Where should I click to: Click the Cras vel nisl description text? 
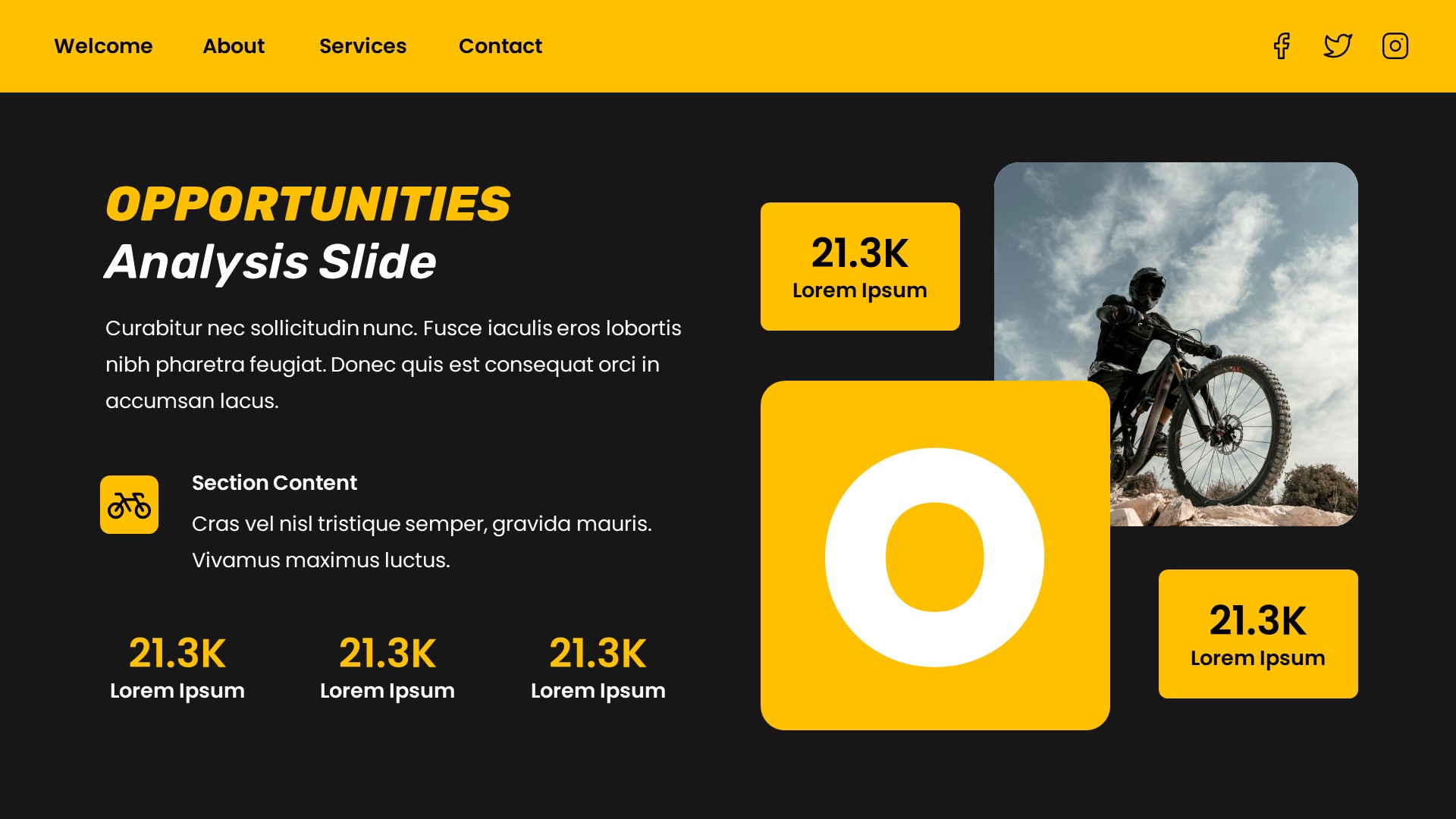point(422,542)
